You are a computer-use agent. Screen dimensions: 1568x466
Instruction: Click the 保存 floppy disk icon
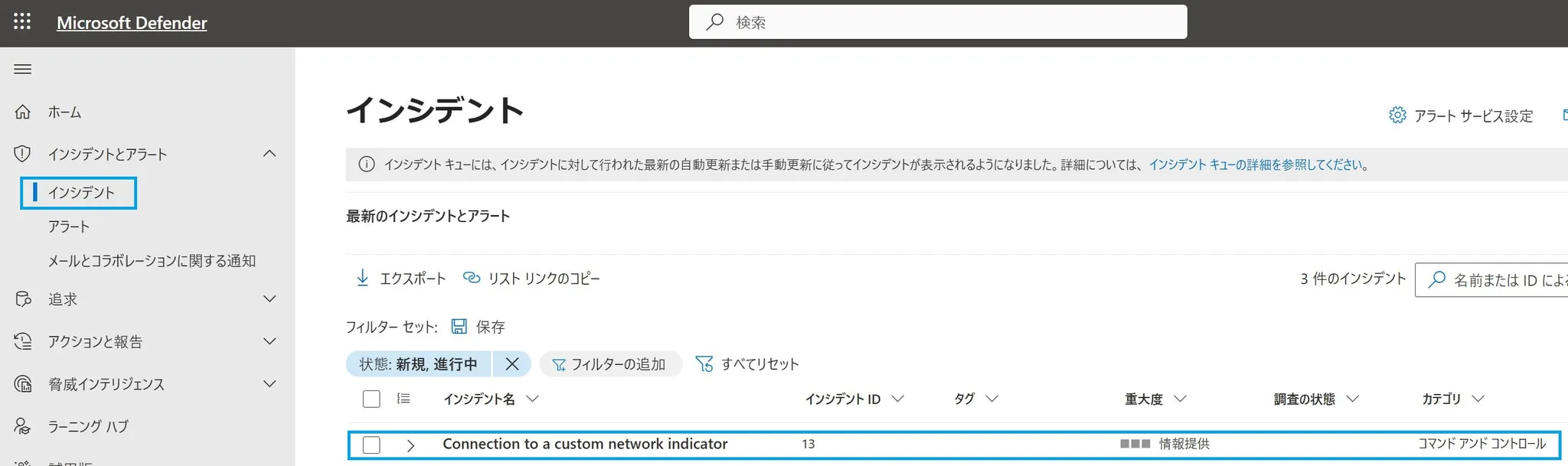click(459, 327)
